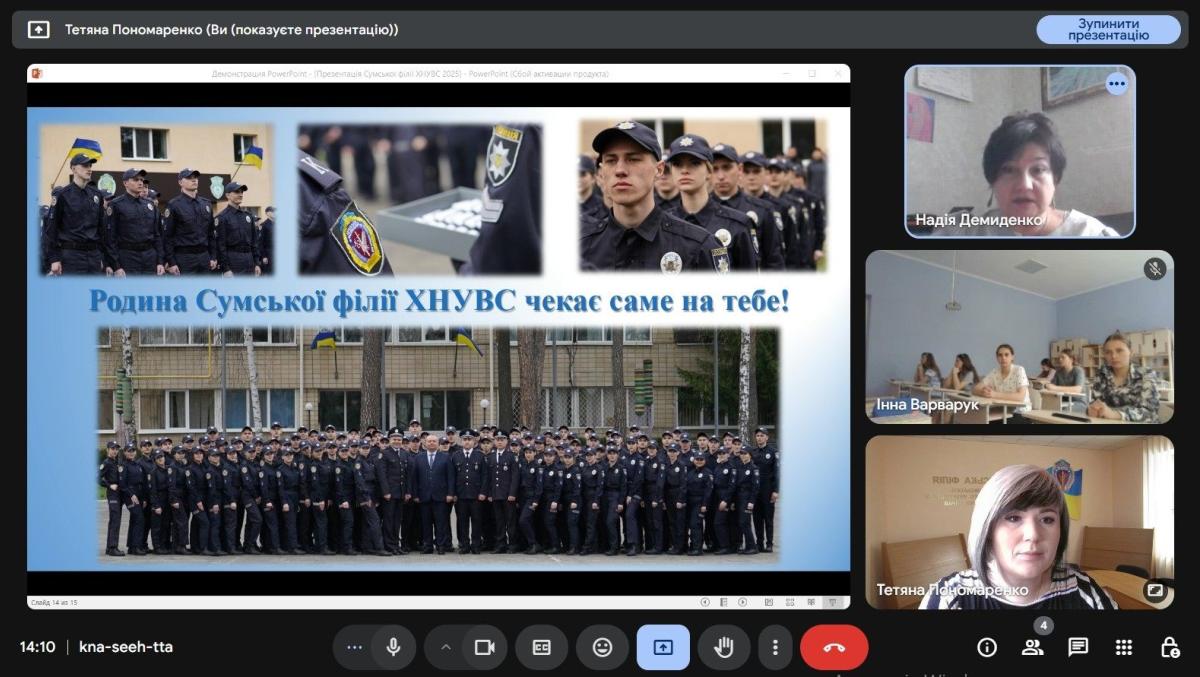
Task: Turn off the camera
Action: tap(485, 647)
